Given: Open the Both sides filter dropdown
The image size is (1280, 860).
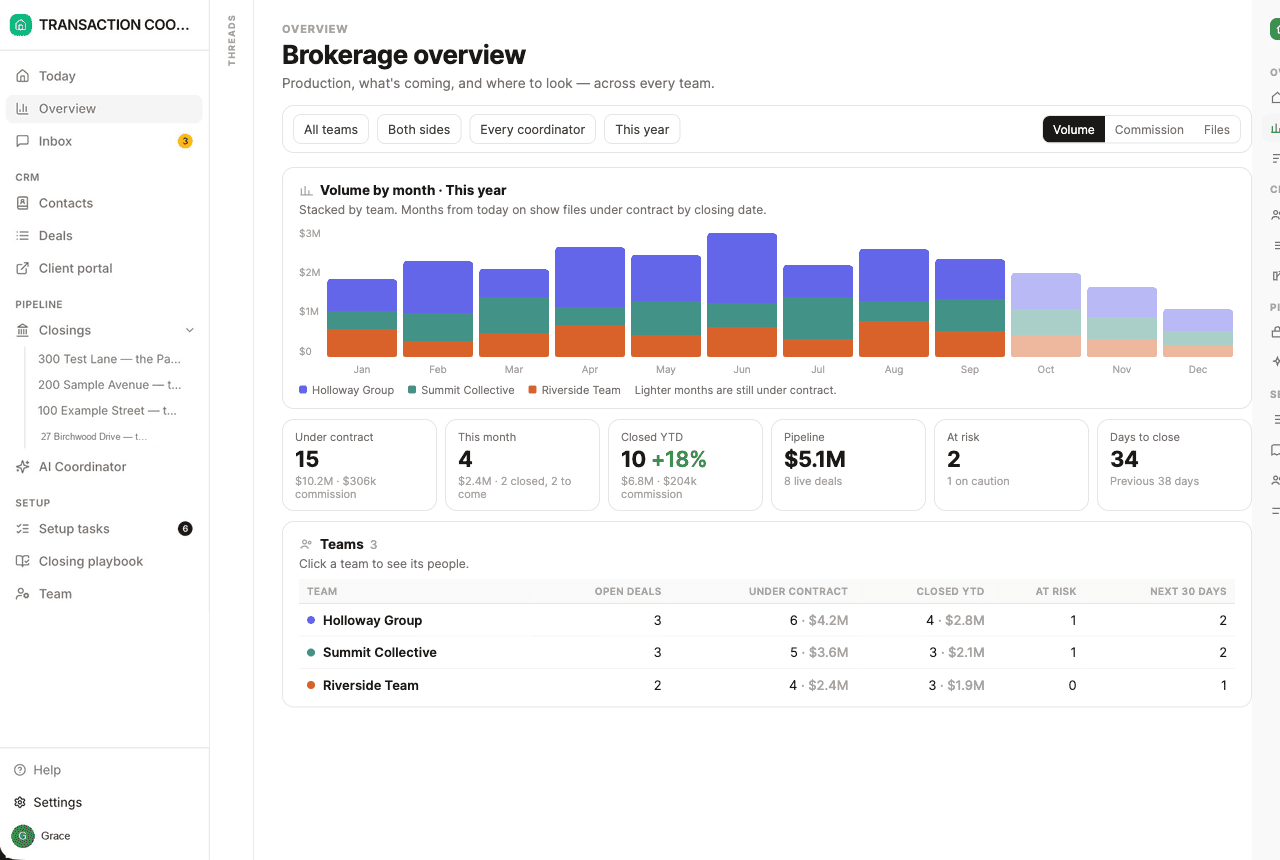Looking at the screenshot, I should 419,129.
